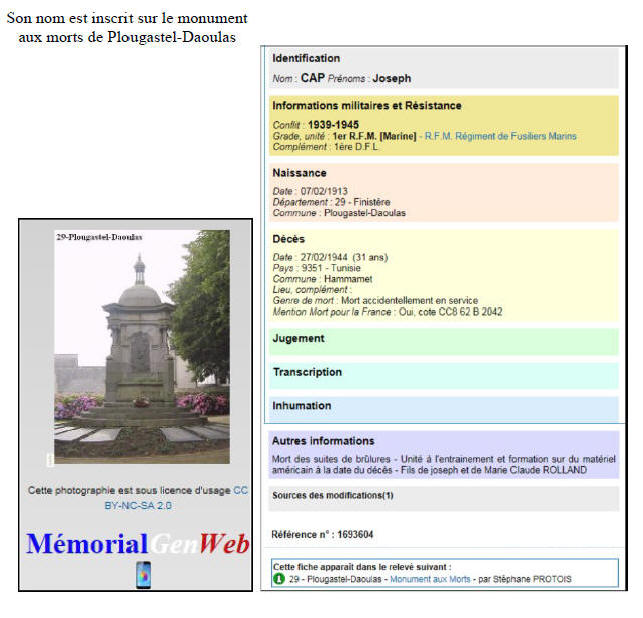
Task: Expand the Inhumation section
Action: click(301, 406)
